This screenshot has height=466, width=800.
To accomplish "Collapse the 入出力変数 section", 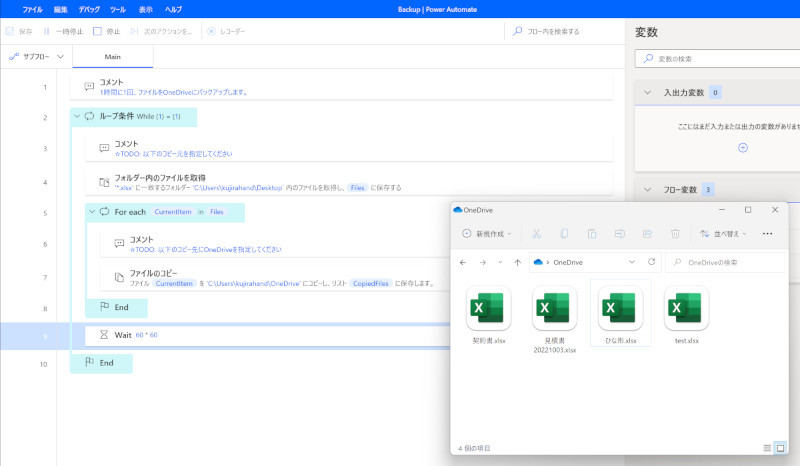I will point(647,92).
